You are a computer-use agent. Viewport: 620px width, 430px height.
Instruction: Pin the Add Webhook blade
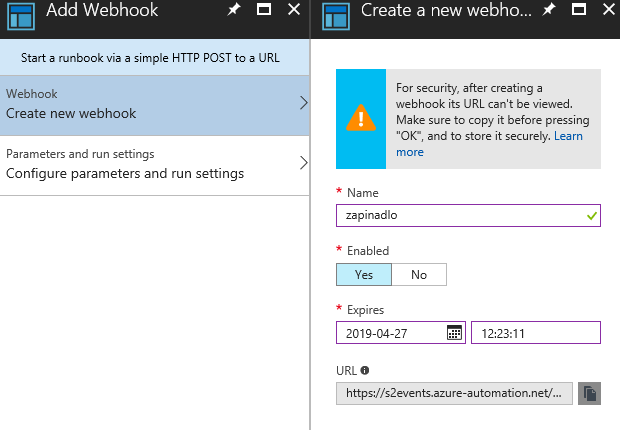pyautogui.click(x=234, y=9)
